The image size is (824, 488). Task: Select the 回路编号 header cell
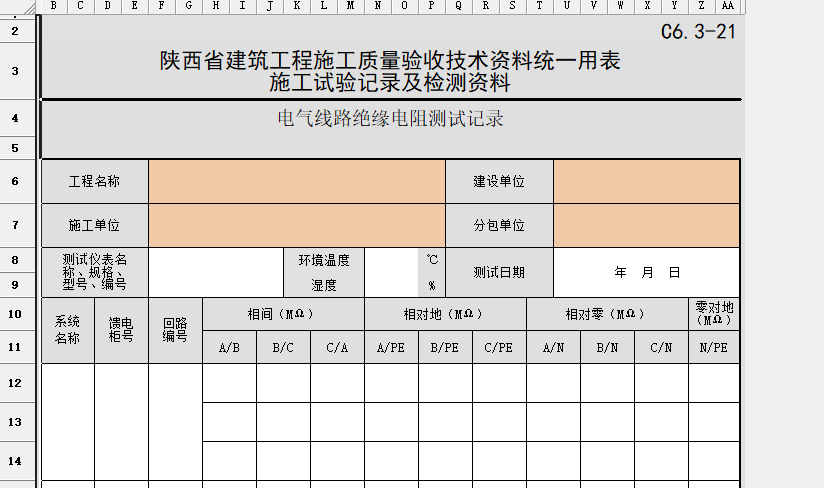[175, 330]
